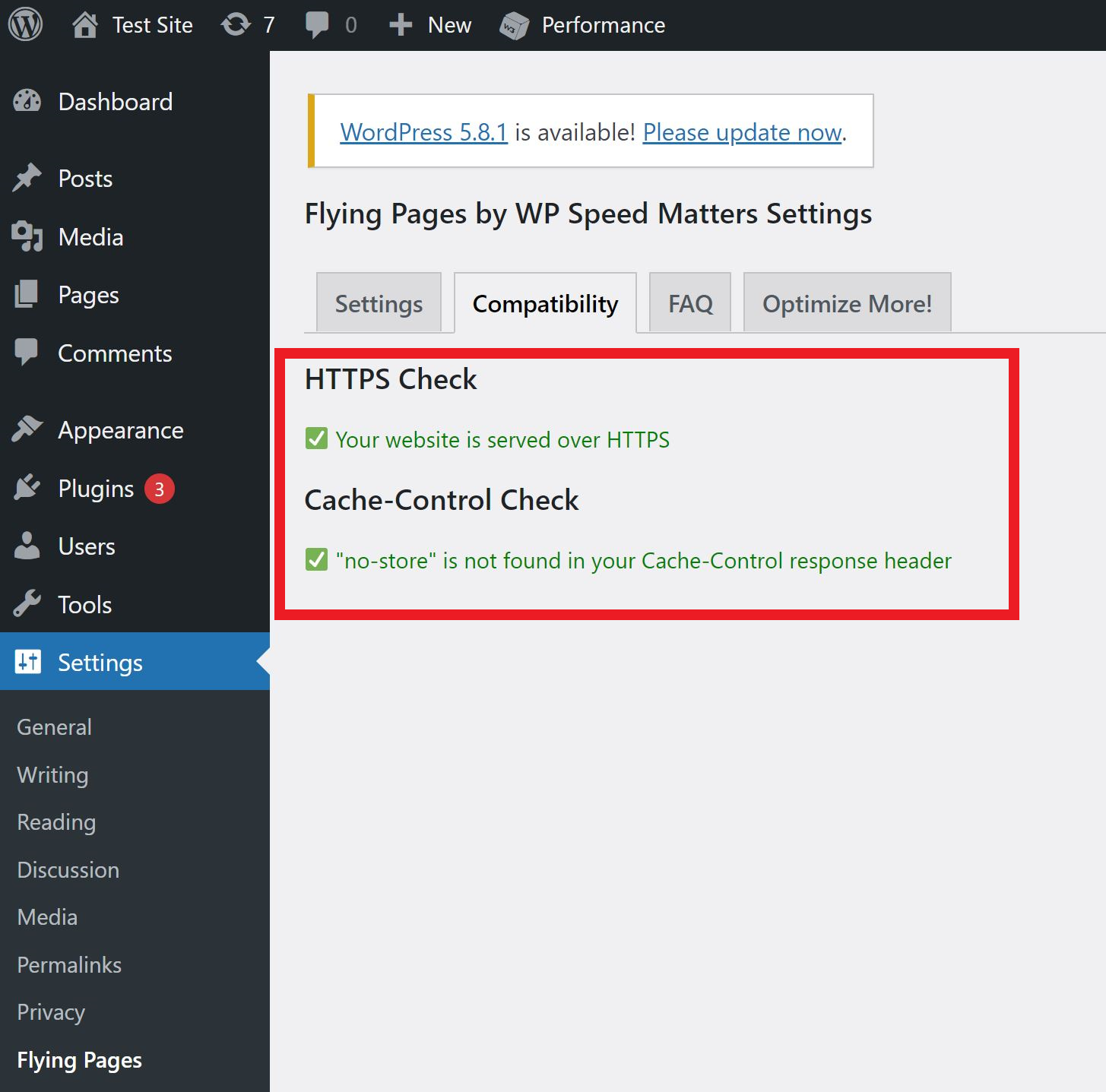Open the Dashboard gauge icon
The width and height of the screenshot is (1106, 1092).
[x=27, y=102]
